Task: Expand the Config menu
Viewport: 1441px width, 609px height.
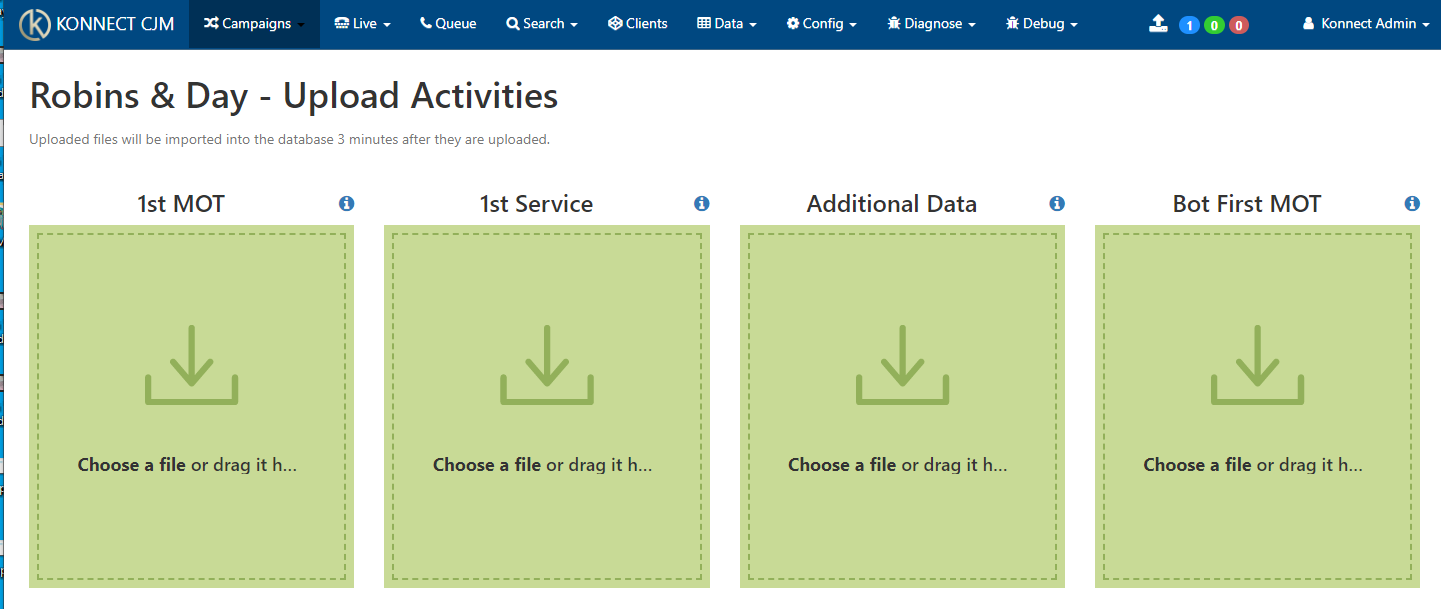Action: tap(822, 23)
